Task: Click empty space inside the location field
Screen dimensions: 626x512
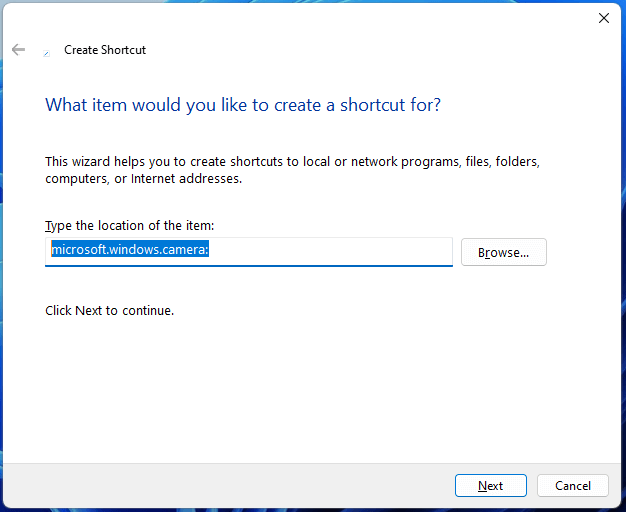Action: 331,250
